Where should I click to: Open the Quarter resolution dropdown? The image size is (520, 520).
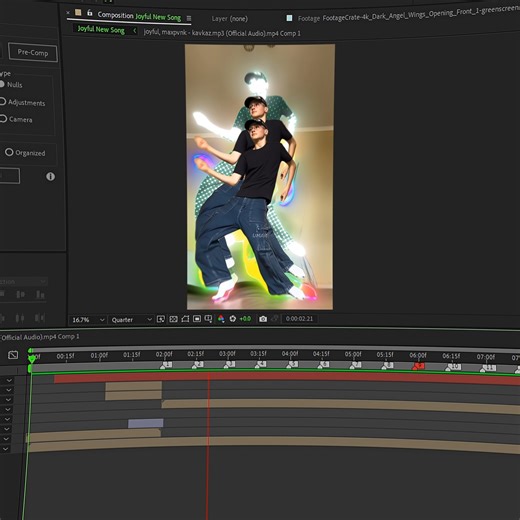pos(132,320)
